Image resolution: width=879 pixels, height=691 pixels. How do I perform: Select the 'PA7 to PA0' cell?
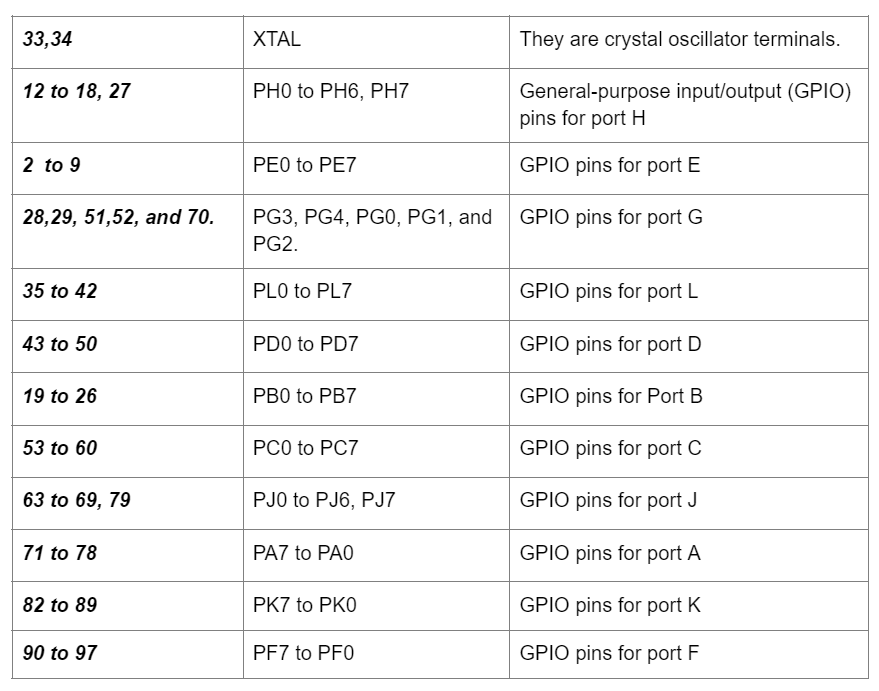[376, 556]
